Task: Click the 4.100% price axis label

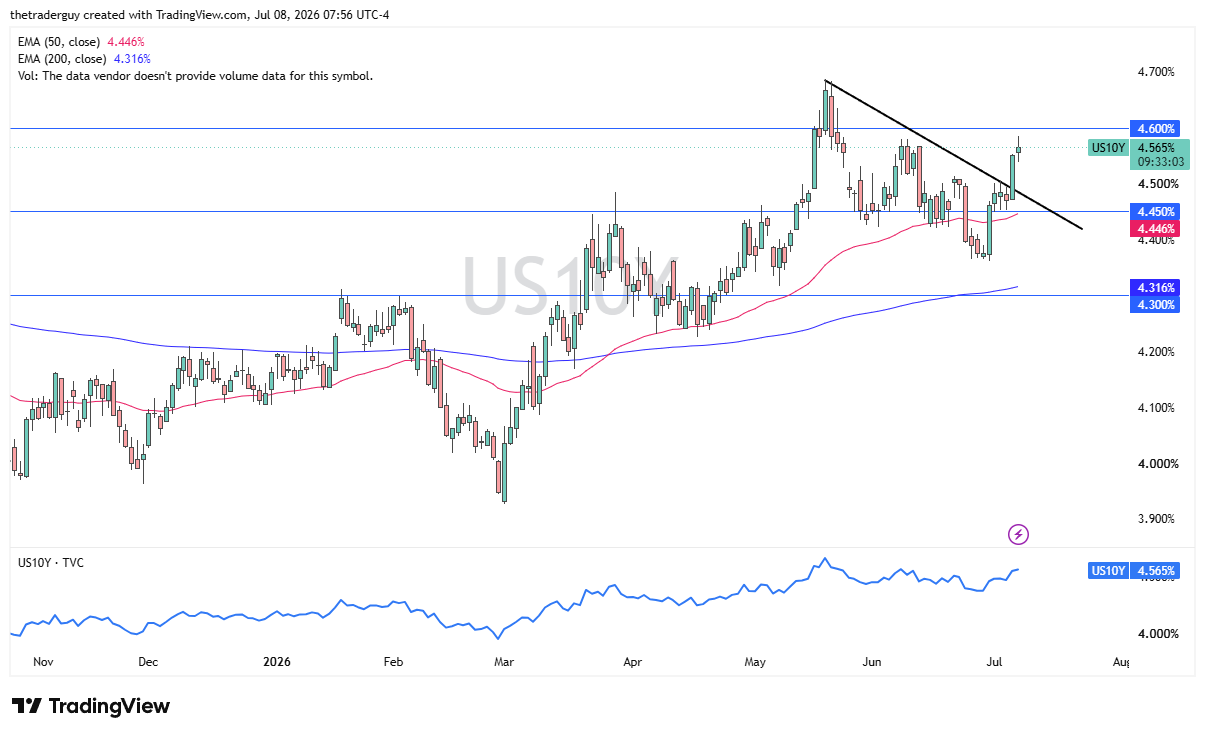Action: tap(1155, 408)
